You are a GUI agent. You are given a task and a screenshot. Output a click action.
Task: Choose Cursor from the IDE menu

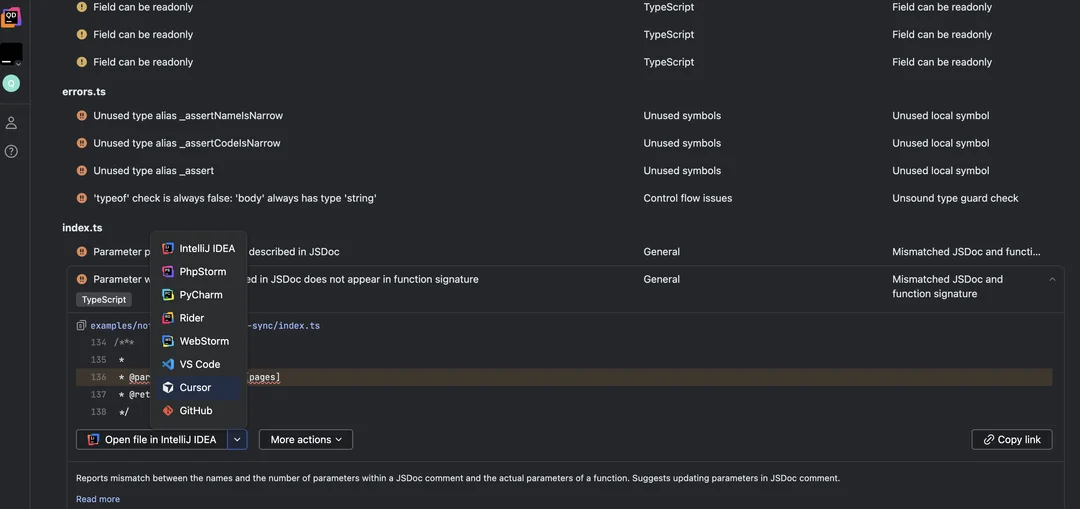pos(198,387)
